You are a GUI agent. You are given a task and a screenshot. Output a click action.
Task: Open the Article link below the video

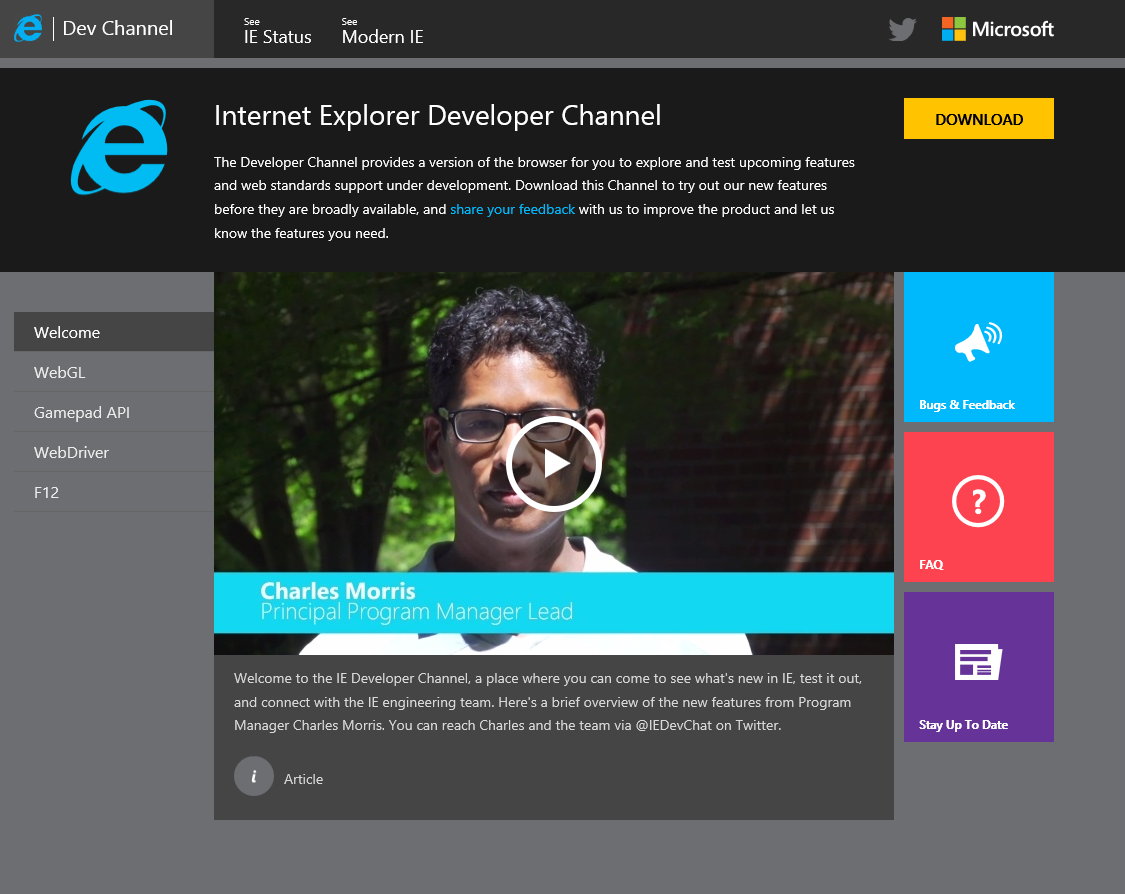click(303, 779)
